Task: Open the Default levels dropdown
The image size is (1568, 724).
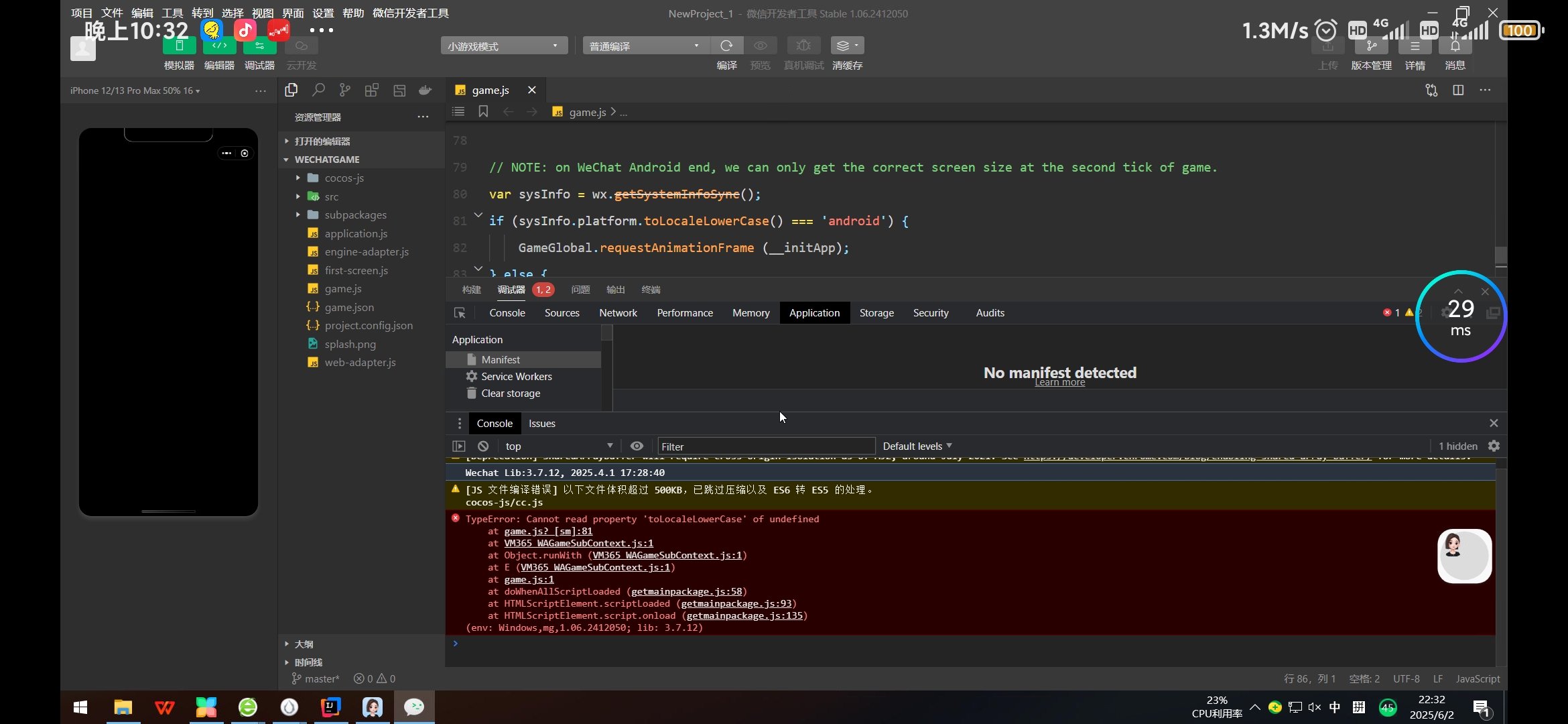Action: 915,446
